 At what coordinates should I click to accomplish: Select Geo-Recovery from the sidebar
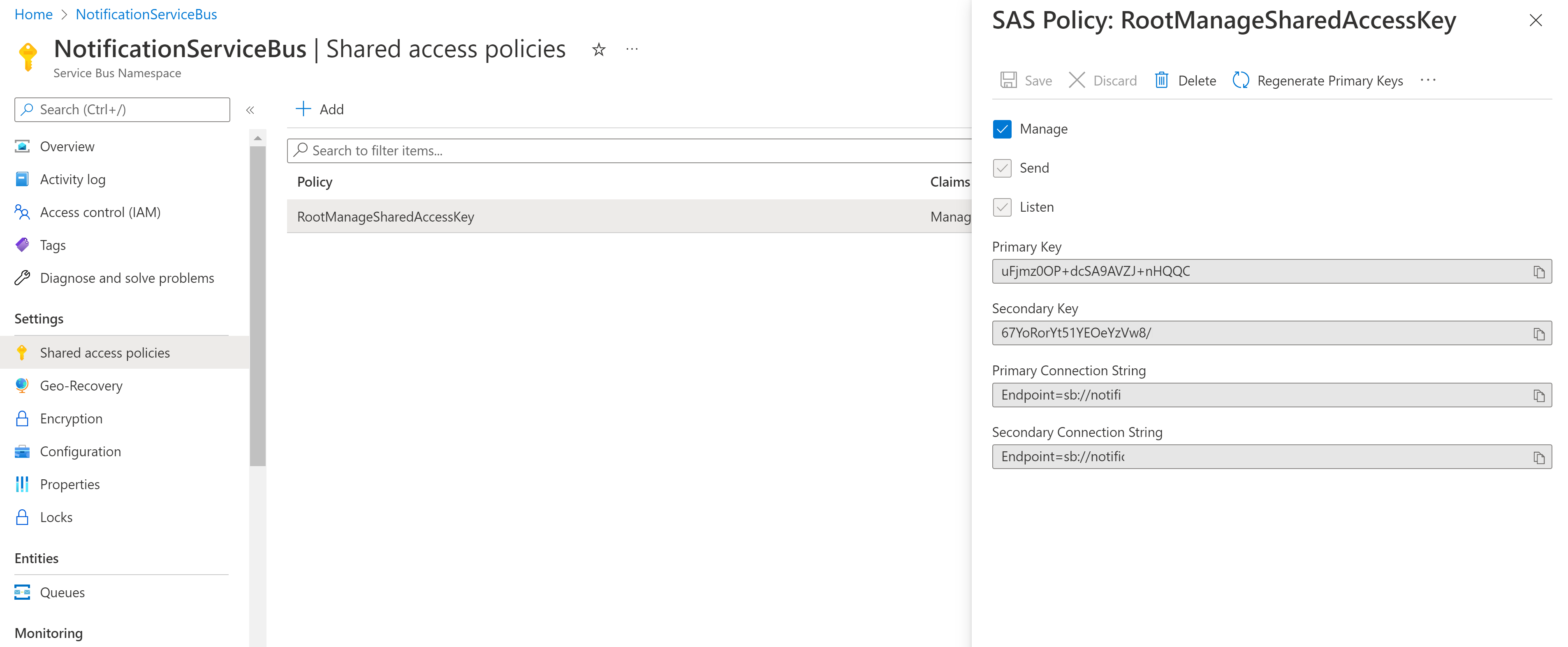point(81,385)
